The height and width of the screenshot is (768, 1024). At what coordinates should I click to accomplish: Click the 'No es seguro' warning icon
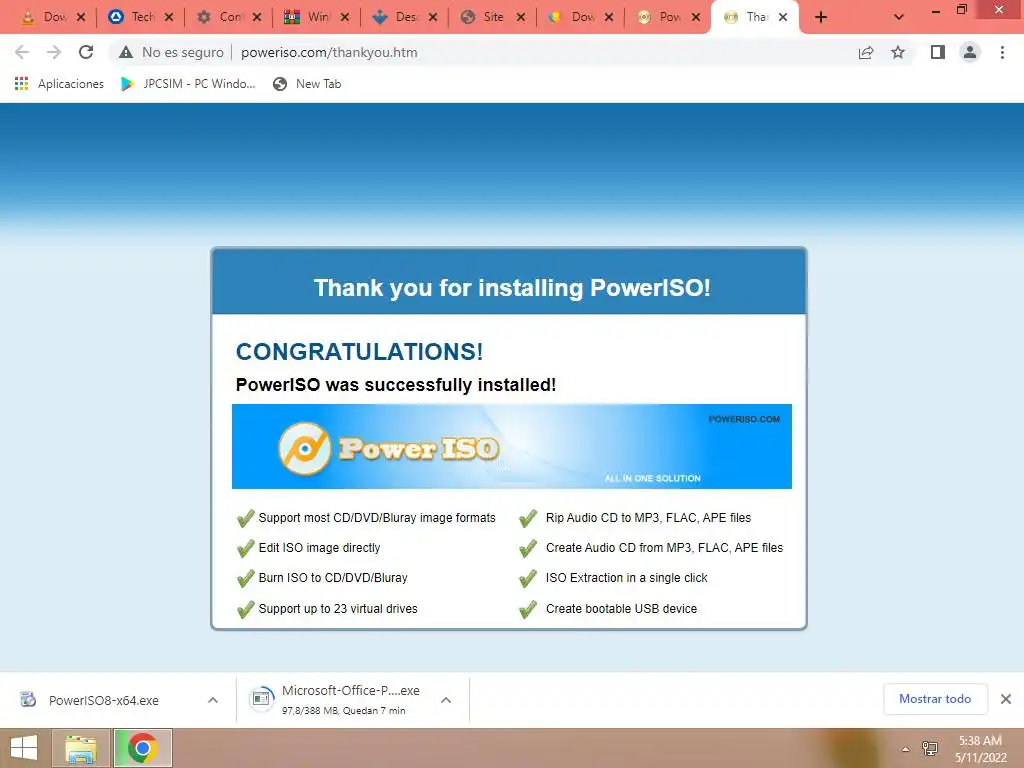click(x=126, y=52)
